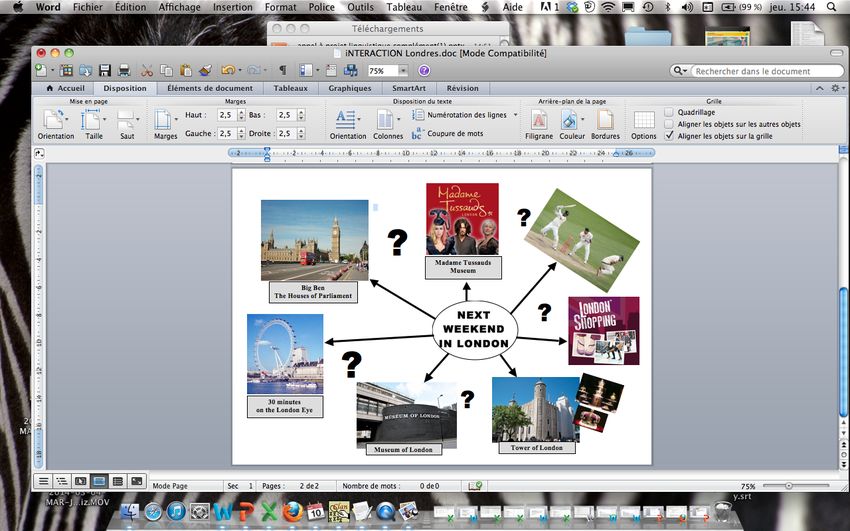Click the Cut scissors icon
The image size is (850, 531).
pyautogui.click(x=147, y=70)
